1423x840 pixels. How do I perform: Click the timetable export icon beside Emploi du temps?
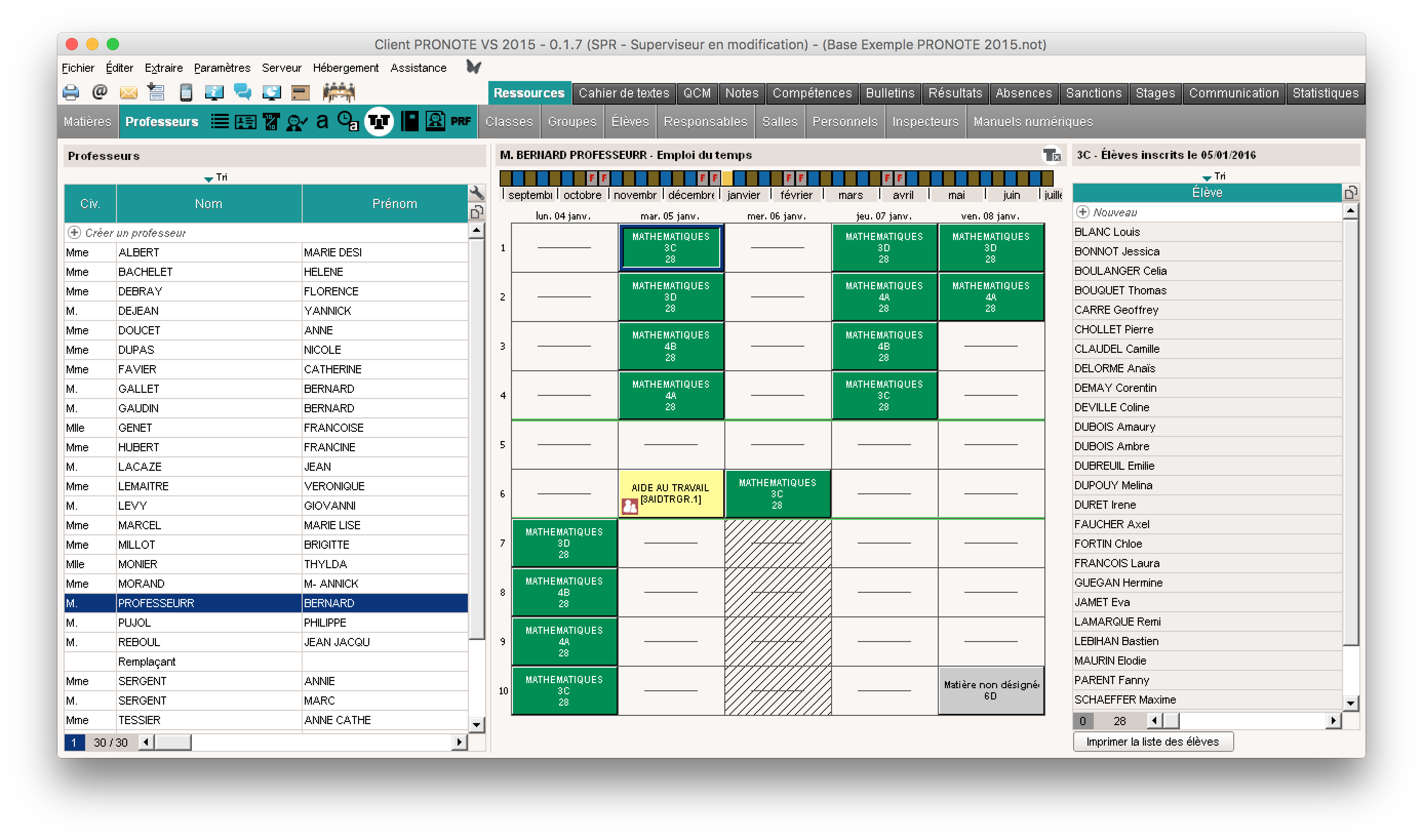click(1051, 155)
